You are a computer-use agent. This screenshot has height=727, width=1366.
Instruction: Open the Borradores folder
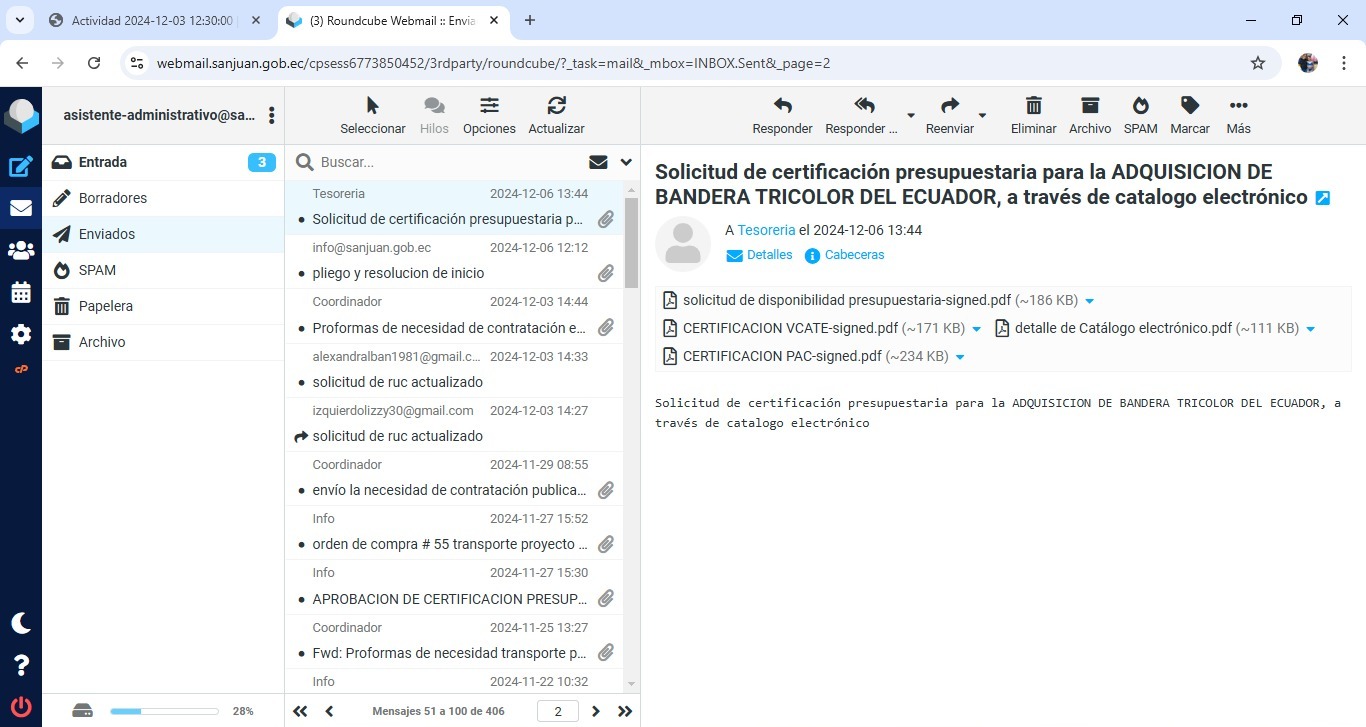[x=113, y=198]
